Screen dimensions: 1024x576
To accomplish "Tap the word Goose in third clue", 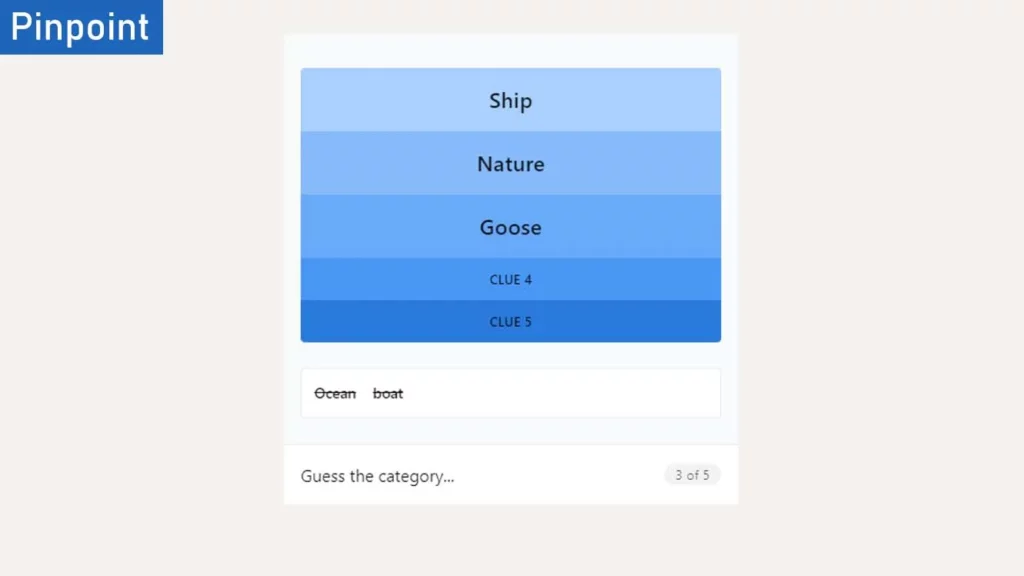I will click(510, 227).
